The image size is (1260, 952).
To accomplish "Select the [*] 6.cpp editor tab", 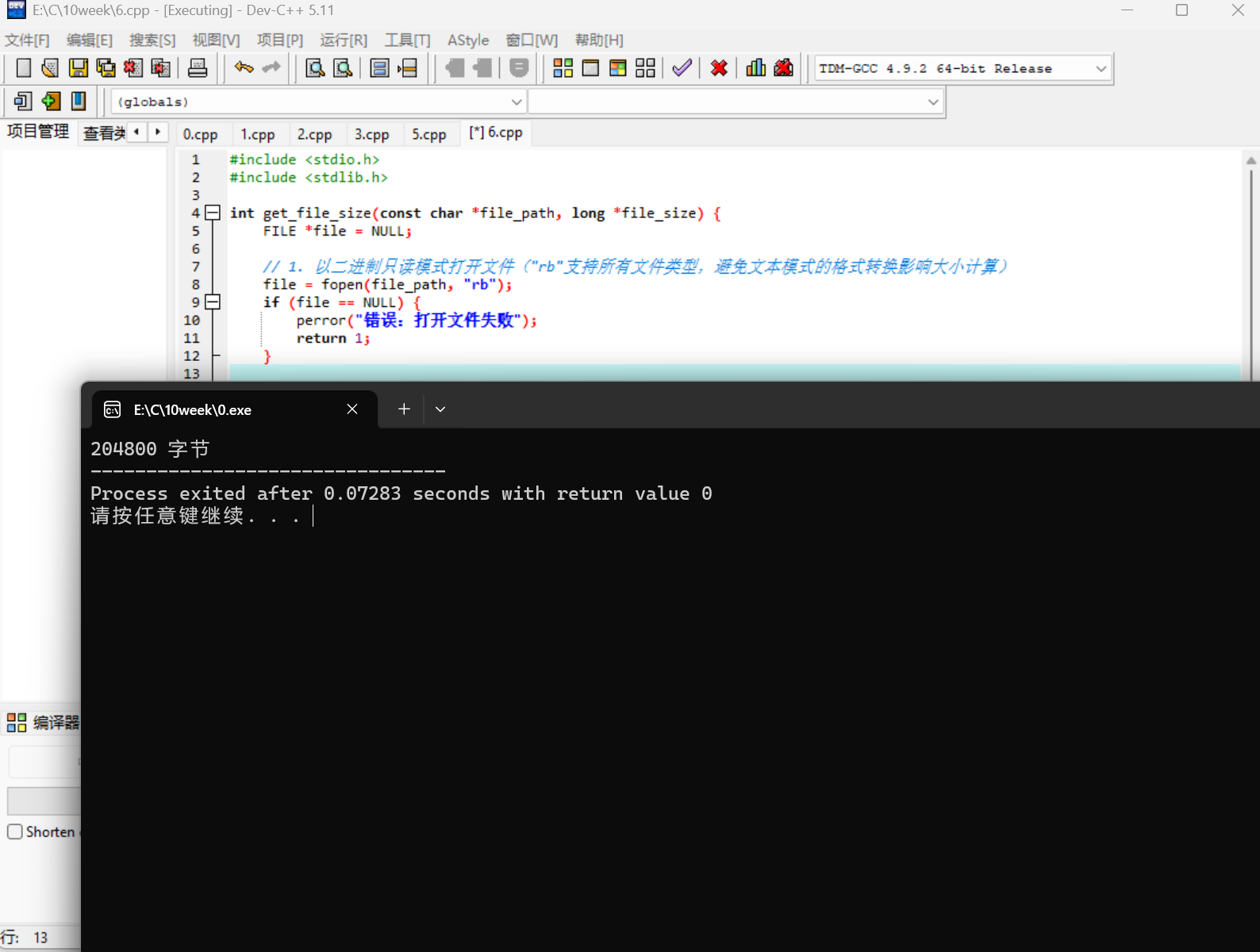I will (496, 133).
